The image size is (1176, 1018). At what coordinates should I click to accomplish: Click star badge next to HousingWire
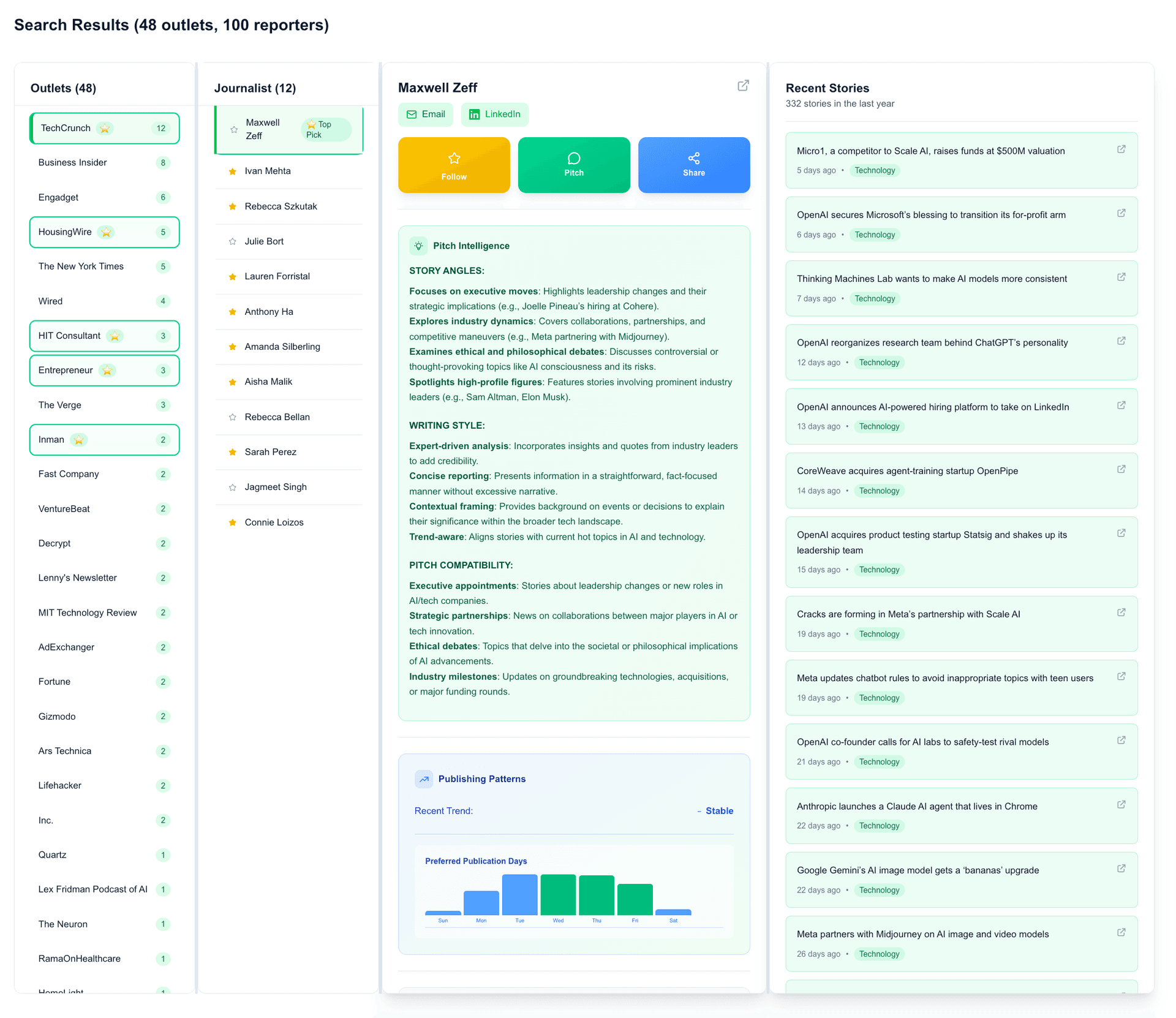(x=107, y=232)
